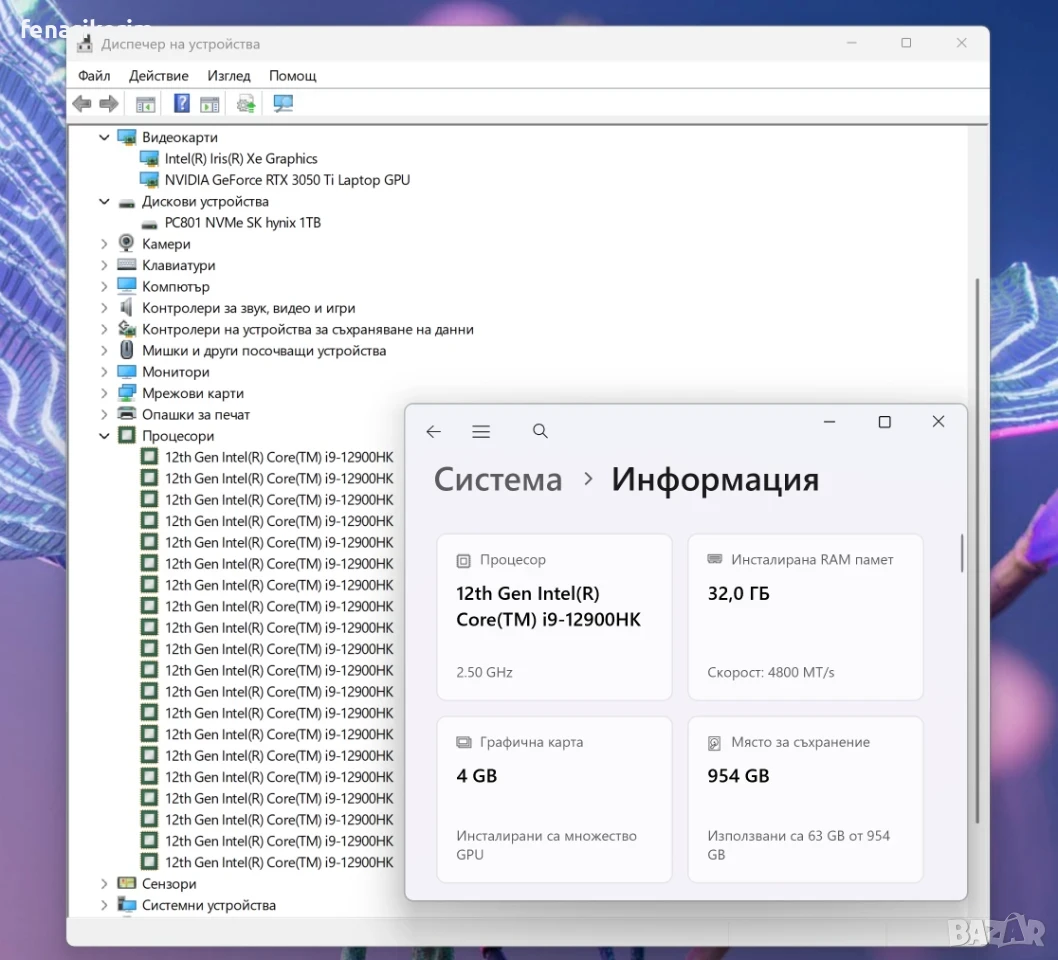Click the Камери webcam icon
Viewport: 1058px width, 960px height.
(126, 243)
